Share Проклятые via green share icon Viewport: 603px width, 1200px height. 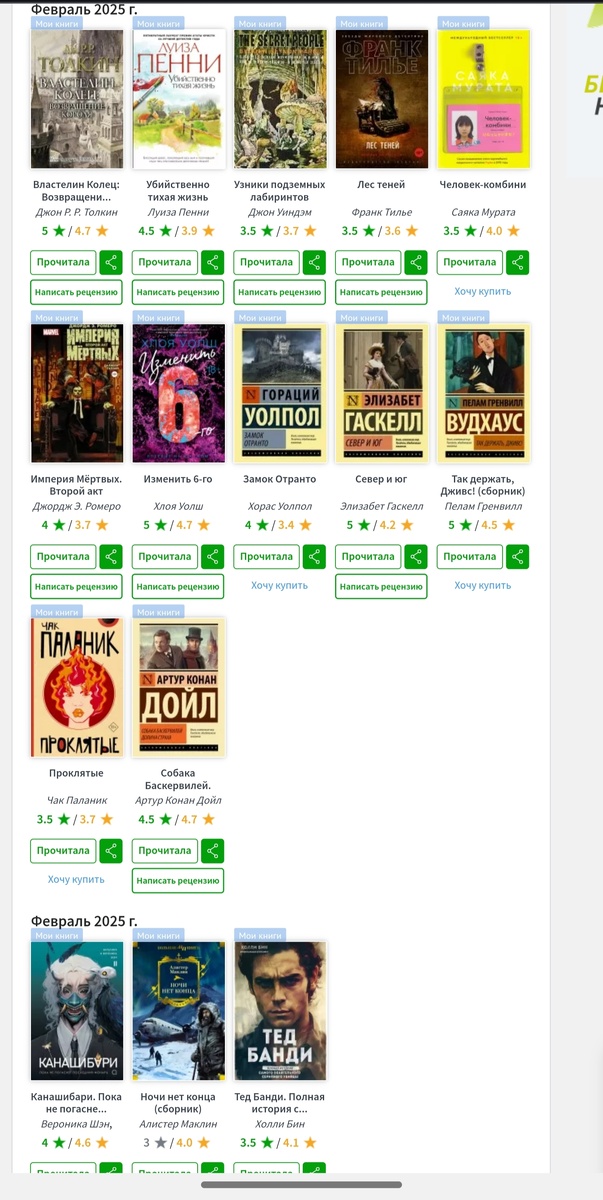click(x=111, y=851)
